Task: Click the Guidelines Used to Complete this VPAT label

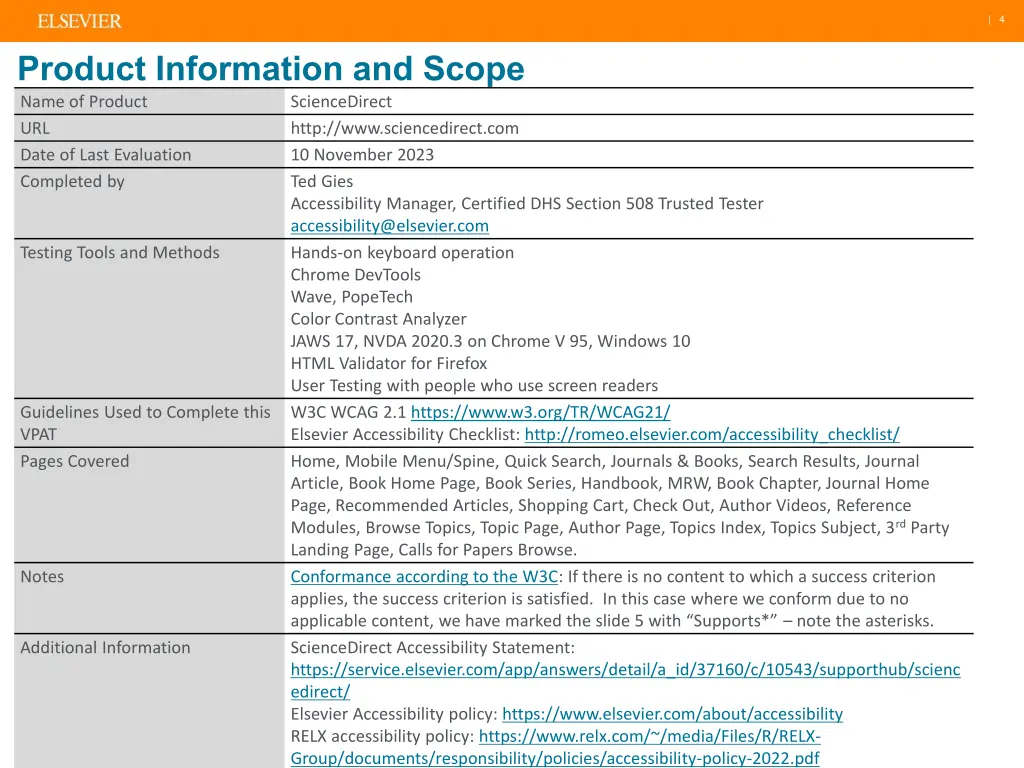Action: (145, 423)
